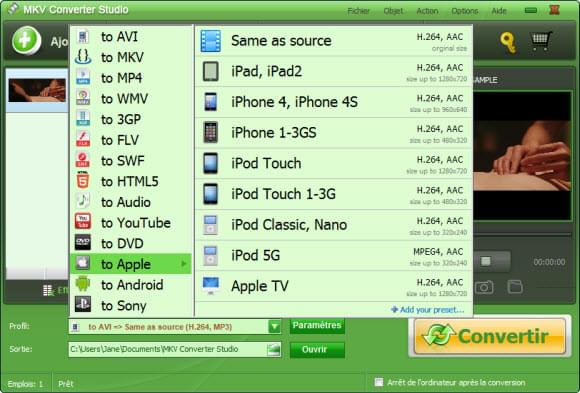
Task: Click the Emplois: 1 status entry
Action: pos(26,384)
